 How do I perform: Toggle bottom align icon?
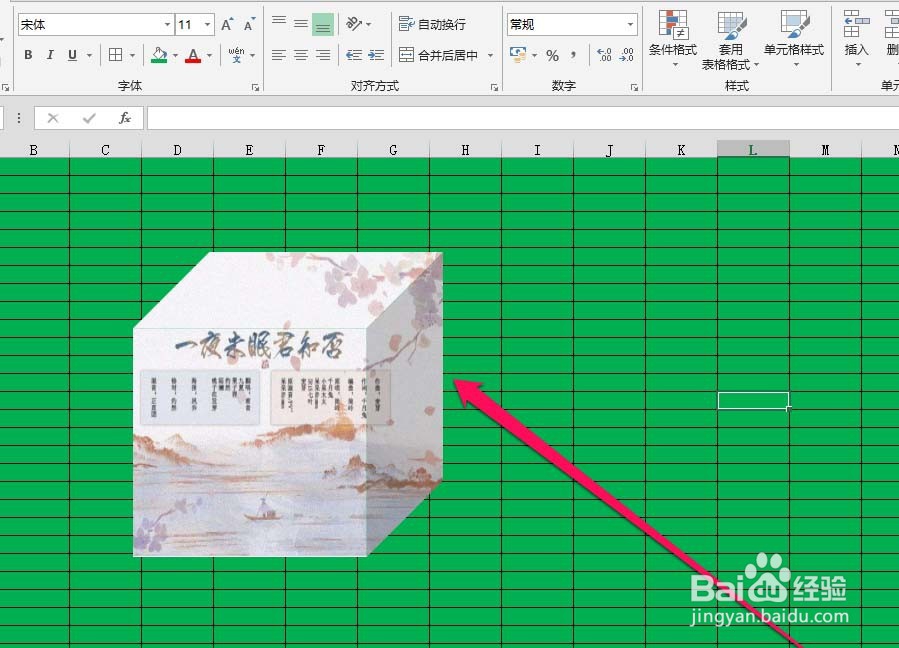pos(323,24)
